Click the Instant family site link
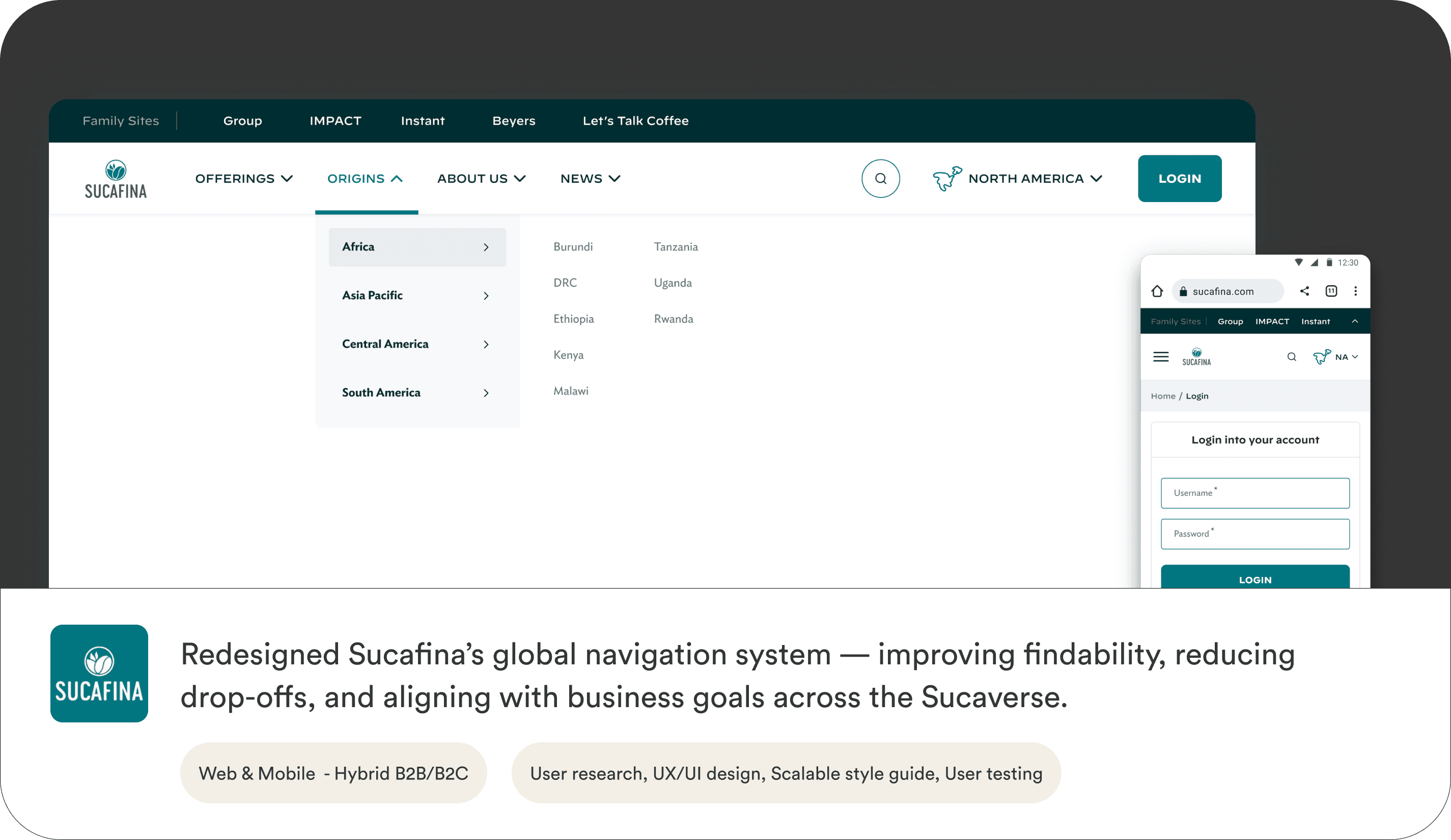This screenshot has width=1451, height=840. [x=423, y=121]
